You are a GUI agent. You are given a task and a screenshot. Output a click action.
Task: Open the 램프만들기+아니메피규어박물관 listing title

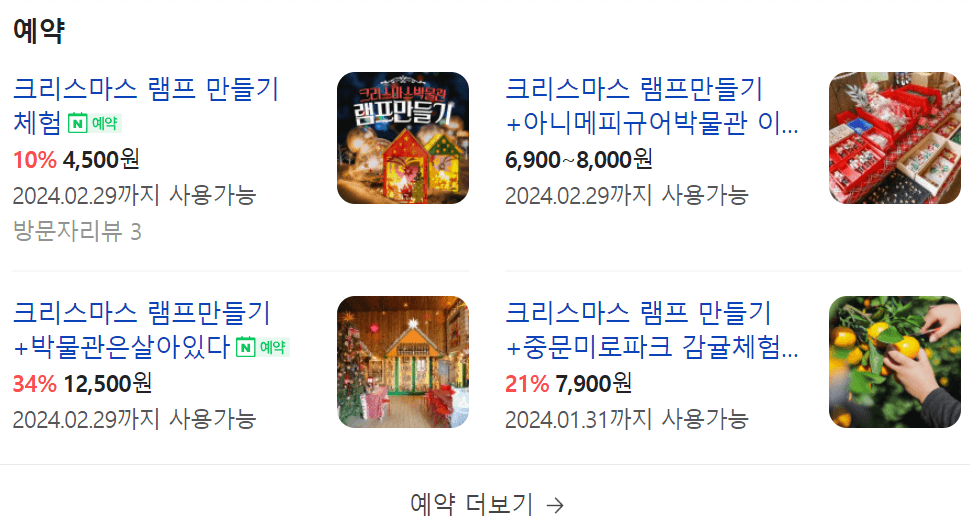click(652, 106)
